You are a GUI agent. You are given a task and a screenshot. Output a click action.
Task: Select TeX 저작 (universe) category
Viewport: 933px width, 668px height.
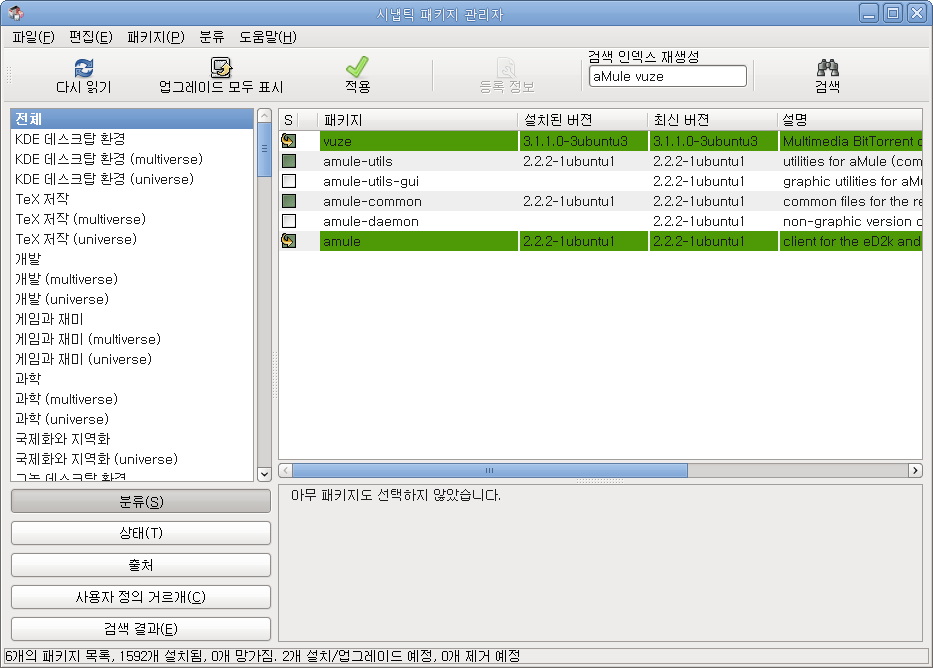pos(132,239)
